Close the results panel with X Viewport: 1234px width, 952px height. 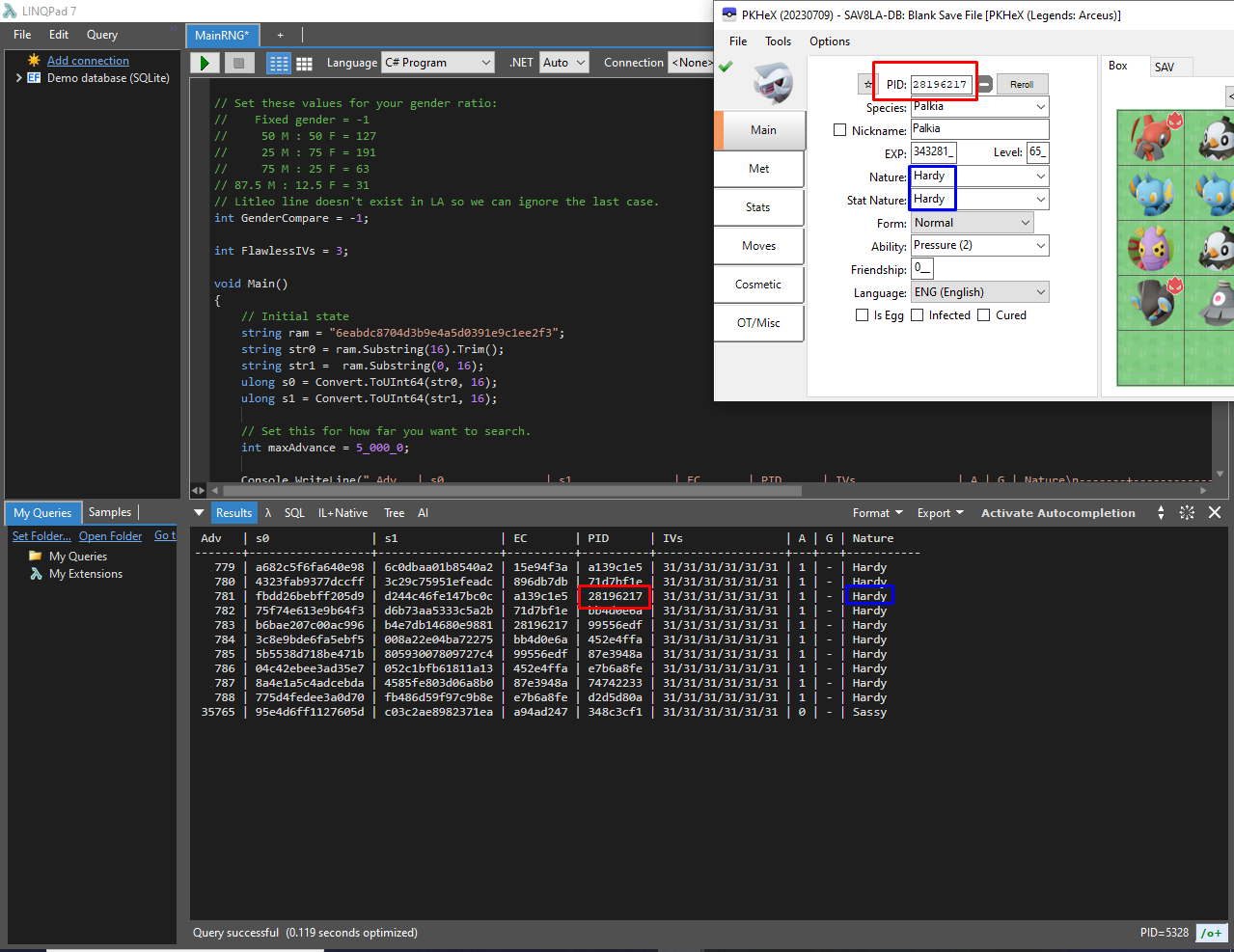click(x=1215, y=513)
